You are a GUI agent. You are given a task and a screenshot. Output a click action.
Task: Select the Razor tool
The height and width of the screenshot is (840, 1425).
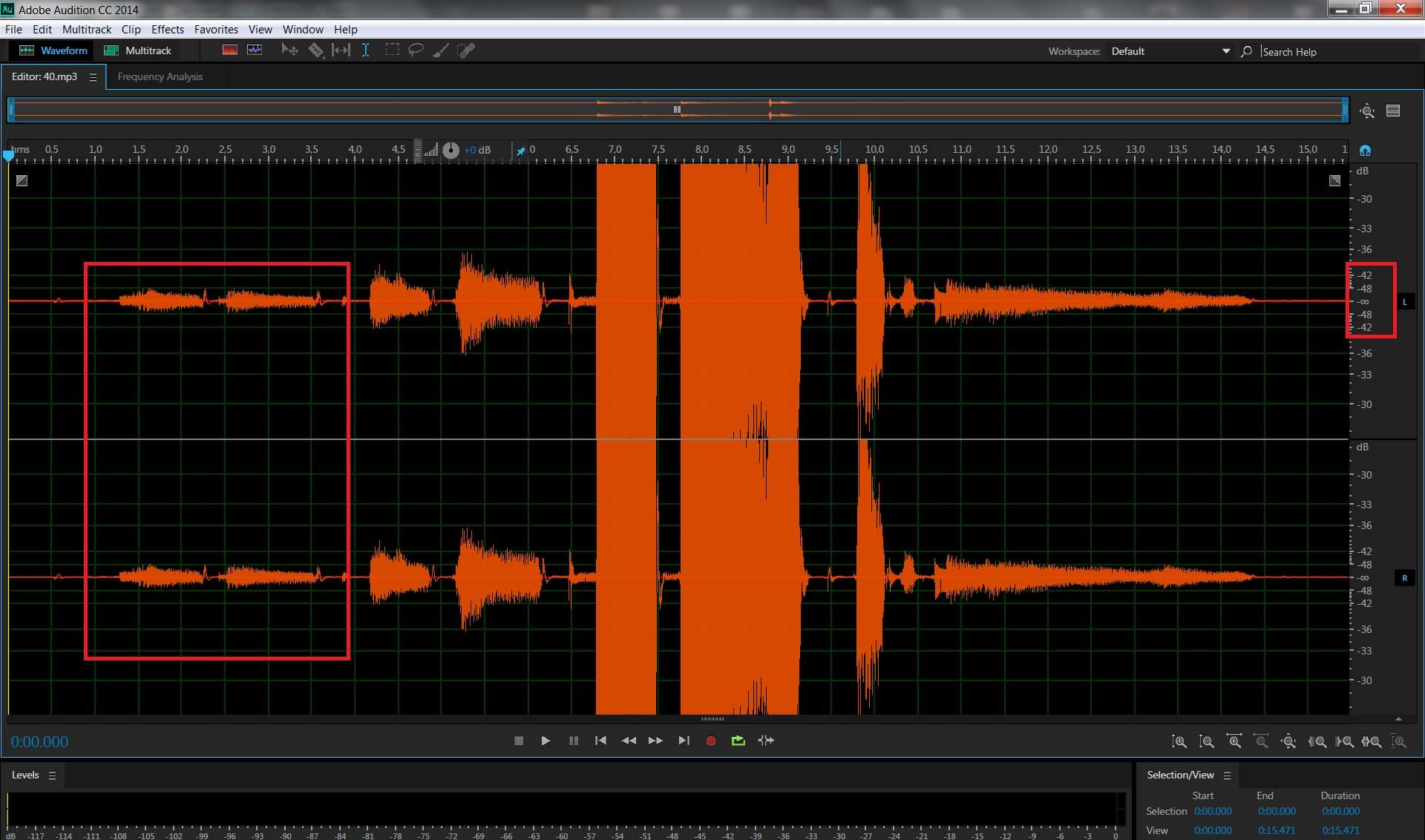tap(316, 50)
